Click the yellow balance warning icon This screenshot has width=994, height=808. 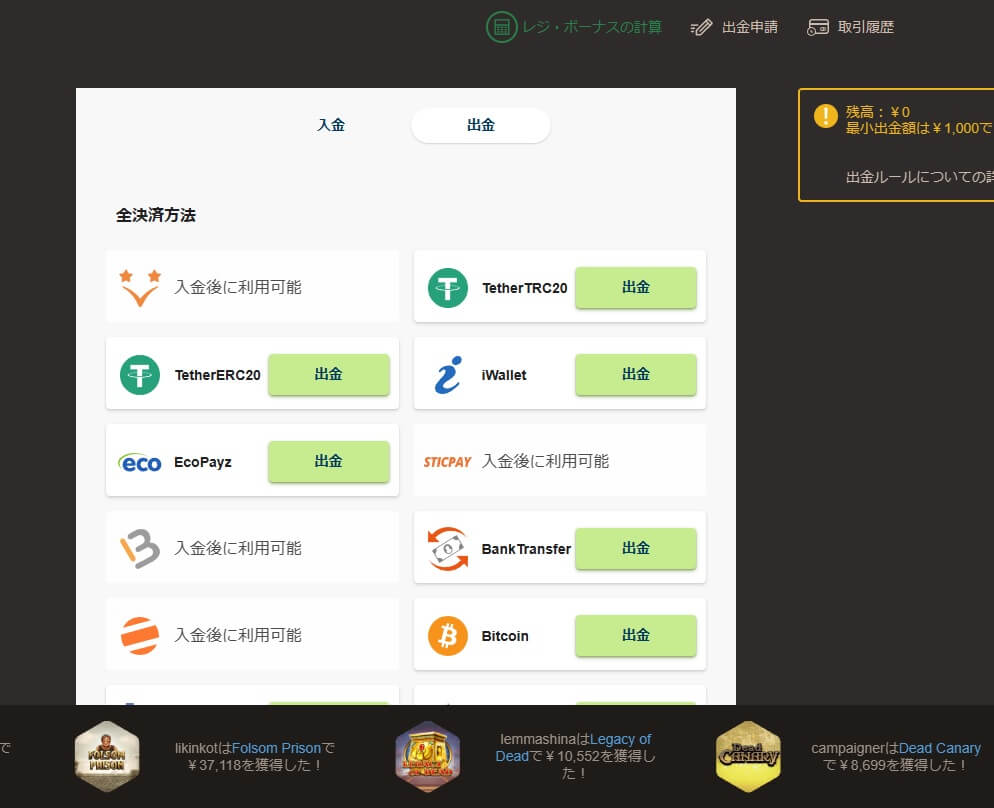(x=825, y=116)
